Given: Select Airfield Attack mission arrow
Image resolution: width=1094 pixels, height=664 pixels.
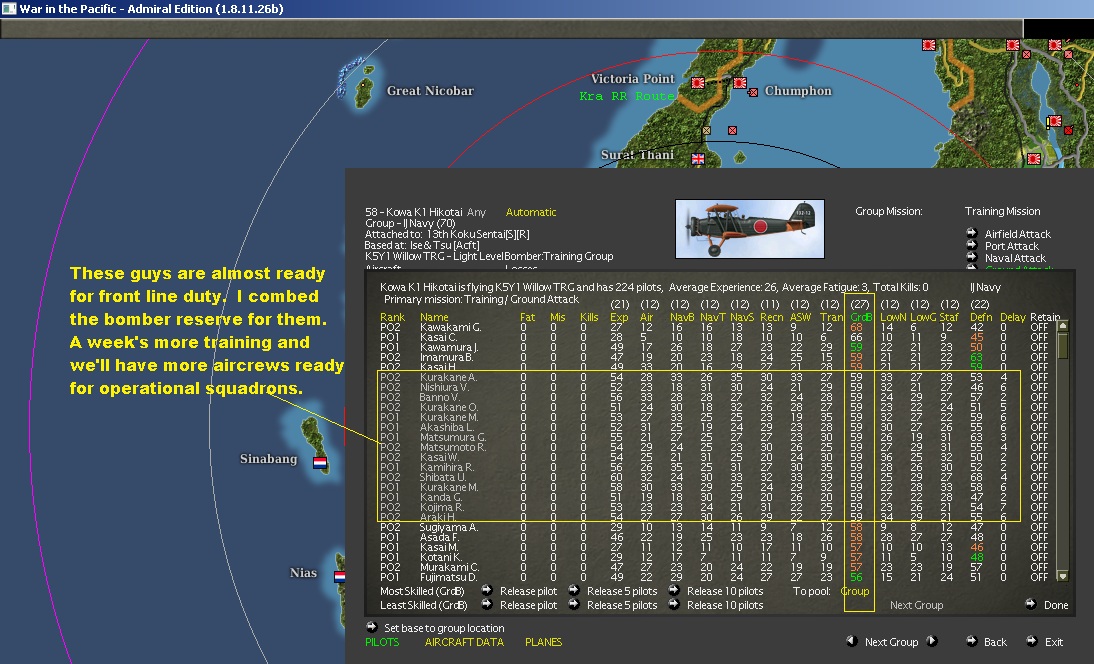Looking at the screenshot, I should (971, 233).
